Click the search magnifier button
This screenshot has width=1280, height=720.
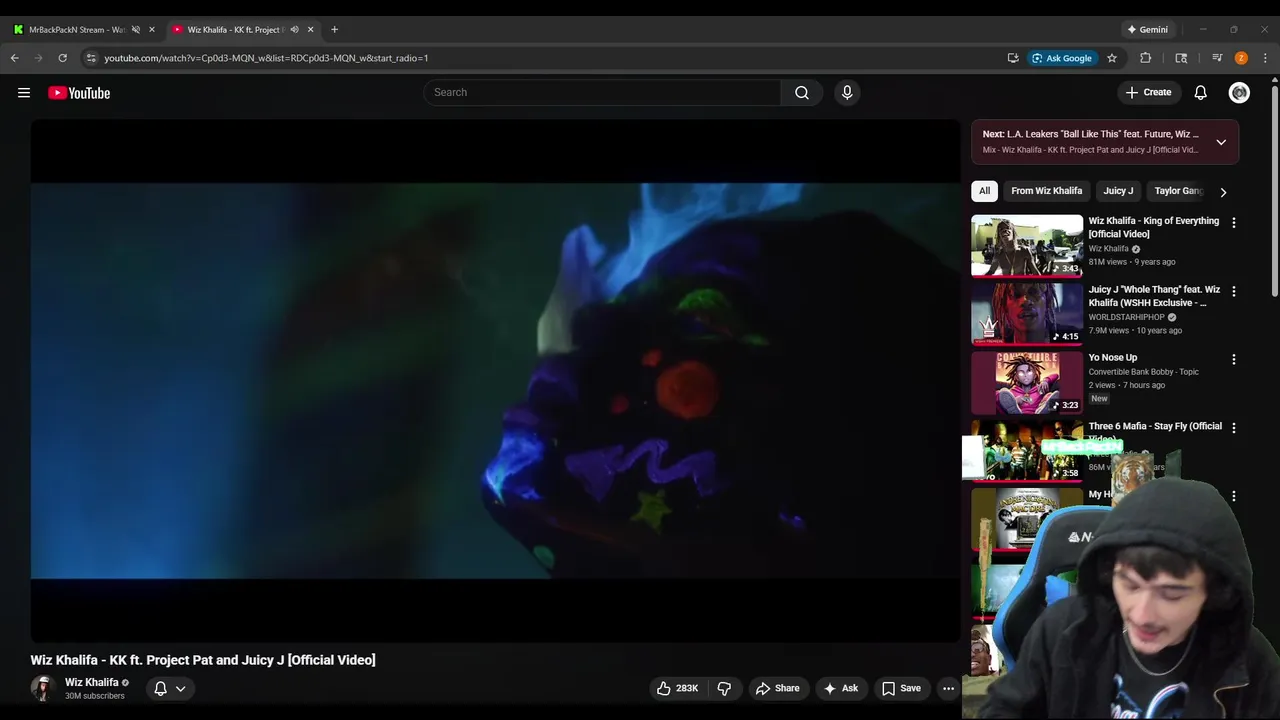tap(802, 93)
